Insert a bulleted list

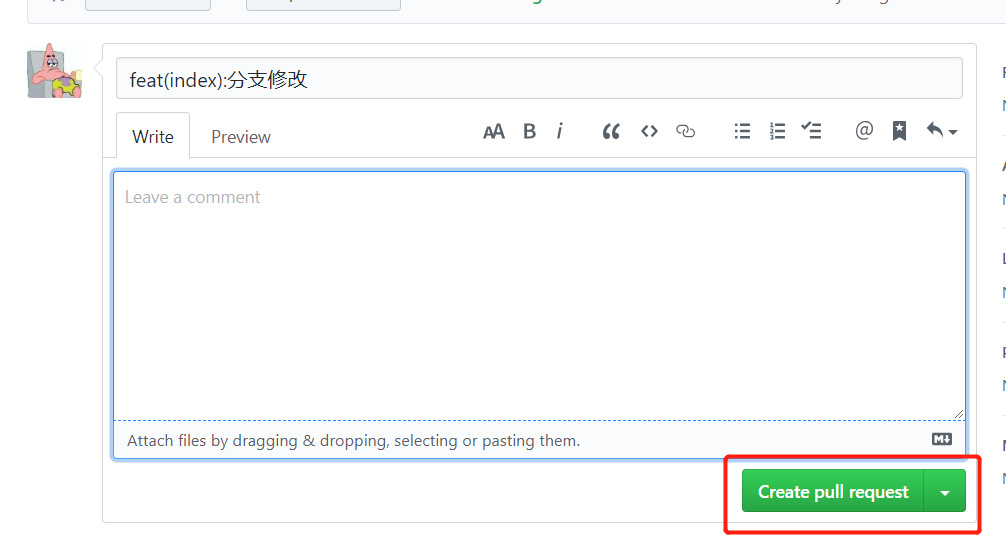click(742, 131)
